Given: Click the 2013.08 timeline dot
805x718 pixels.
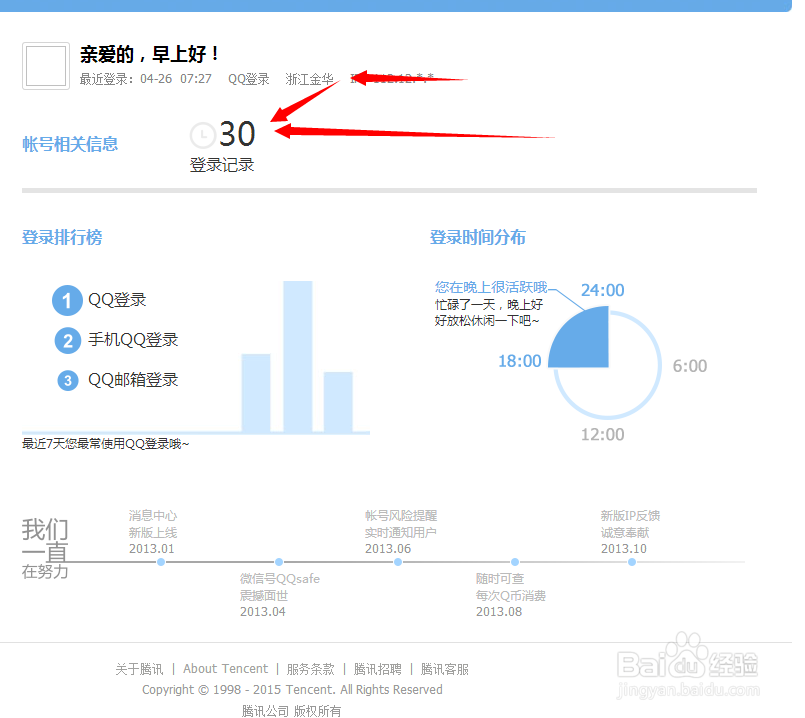Looking at the screenshot, I should point(515,562).
